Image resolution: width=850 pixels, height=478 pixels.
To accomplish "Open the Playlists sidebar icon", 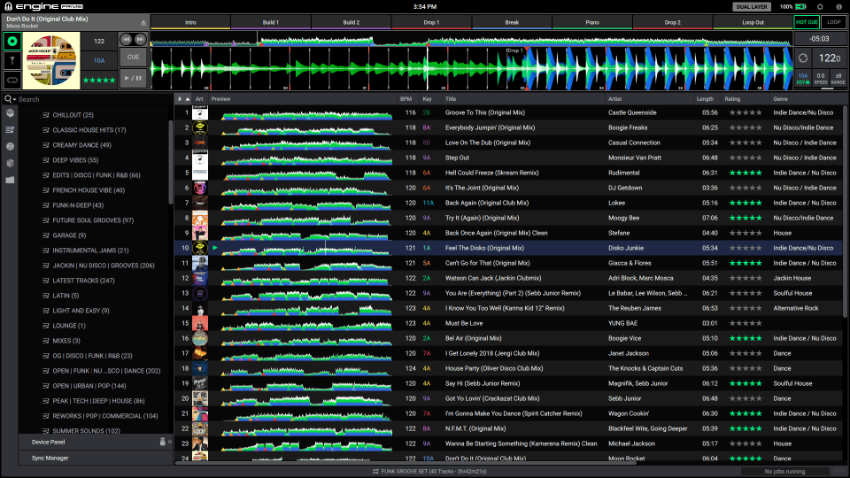I will 10,130.
